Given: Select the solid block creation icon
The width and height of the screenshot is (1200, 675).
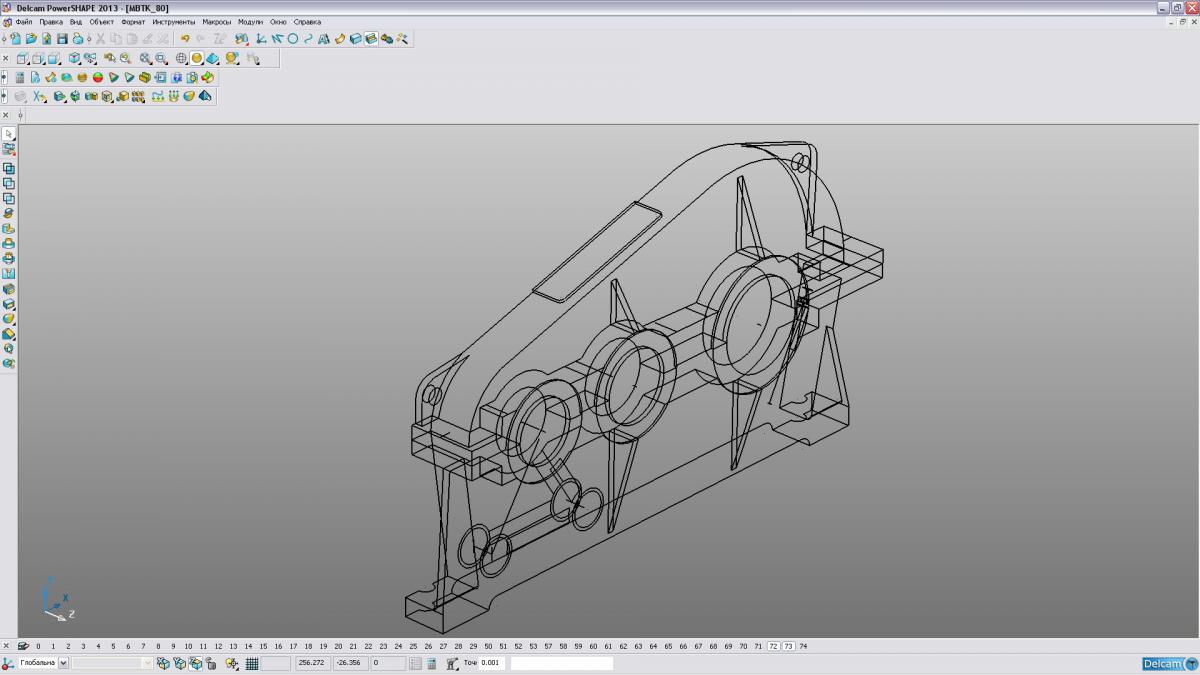Looking at the screenshot, I should coord(355,39).
